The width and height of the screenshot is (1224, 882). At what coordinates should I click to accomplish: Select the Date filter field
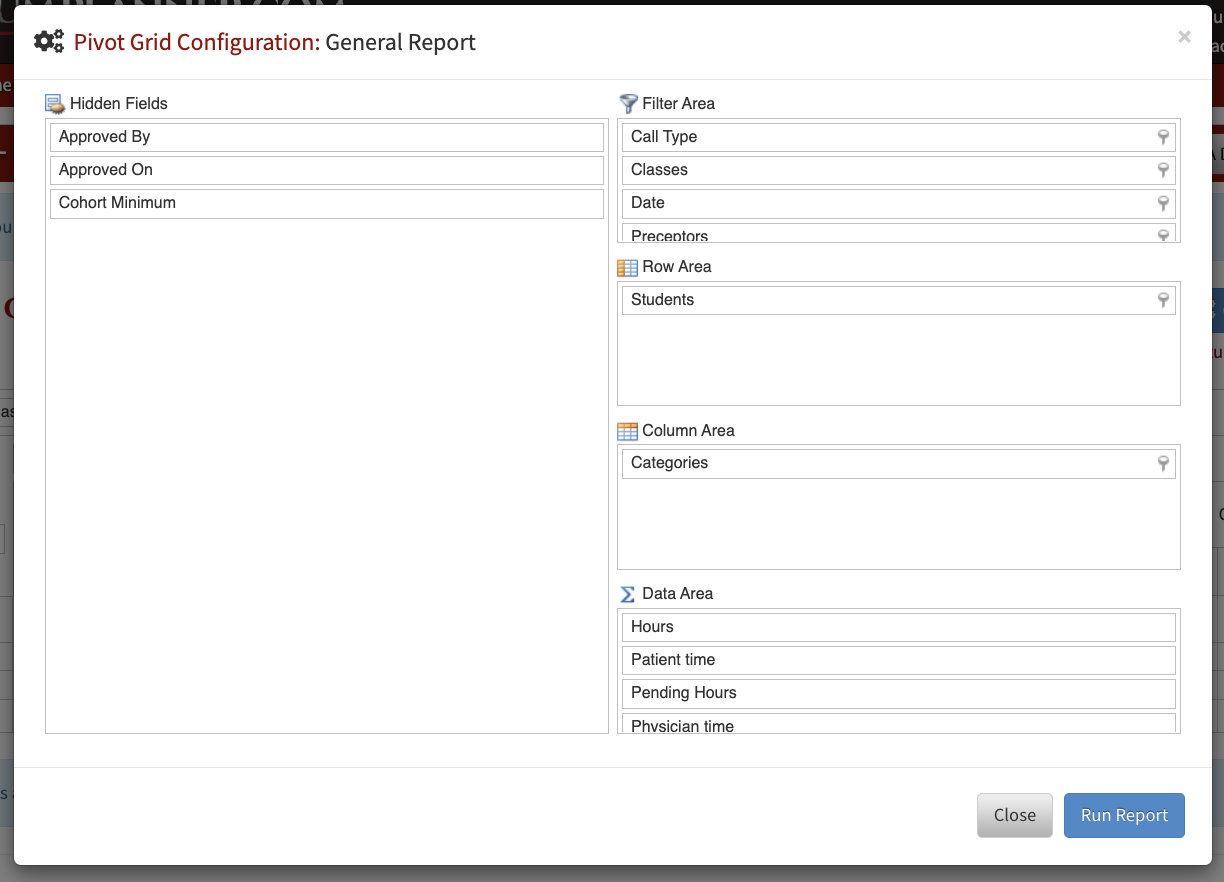coord(898,203)
